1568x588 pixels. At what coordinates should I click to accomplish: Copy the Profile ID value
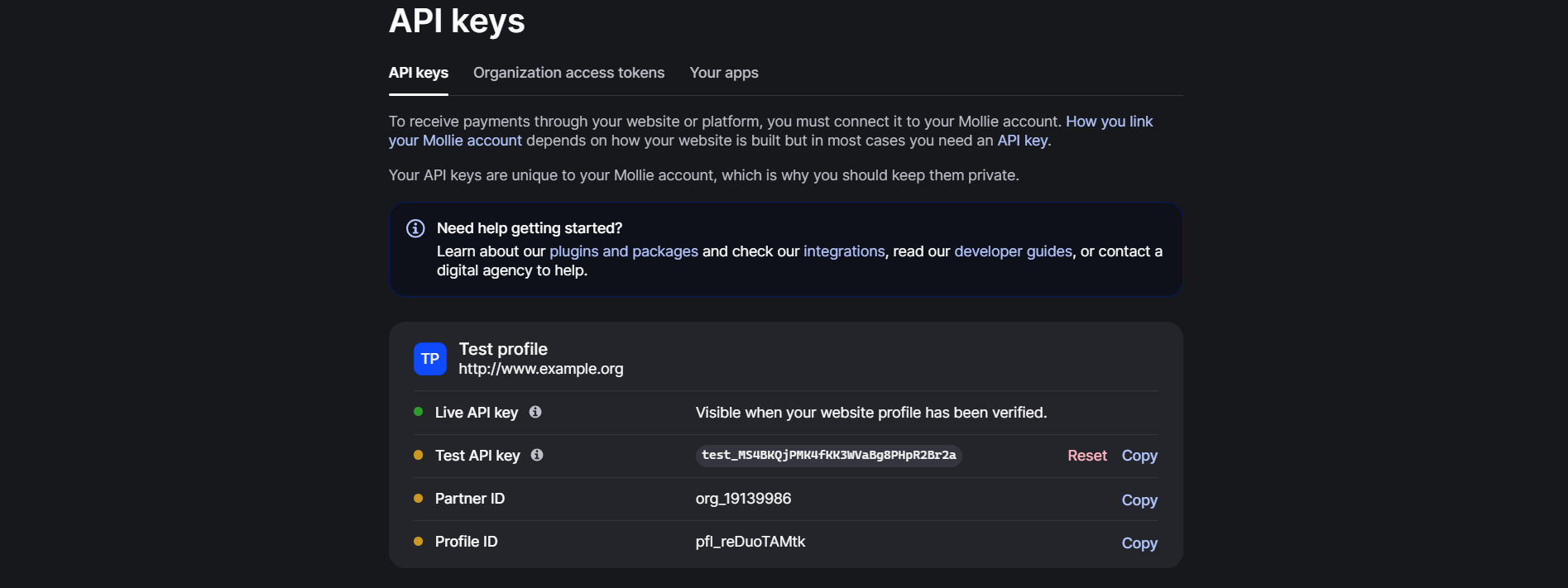click(1139, 543)
